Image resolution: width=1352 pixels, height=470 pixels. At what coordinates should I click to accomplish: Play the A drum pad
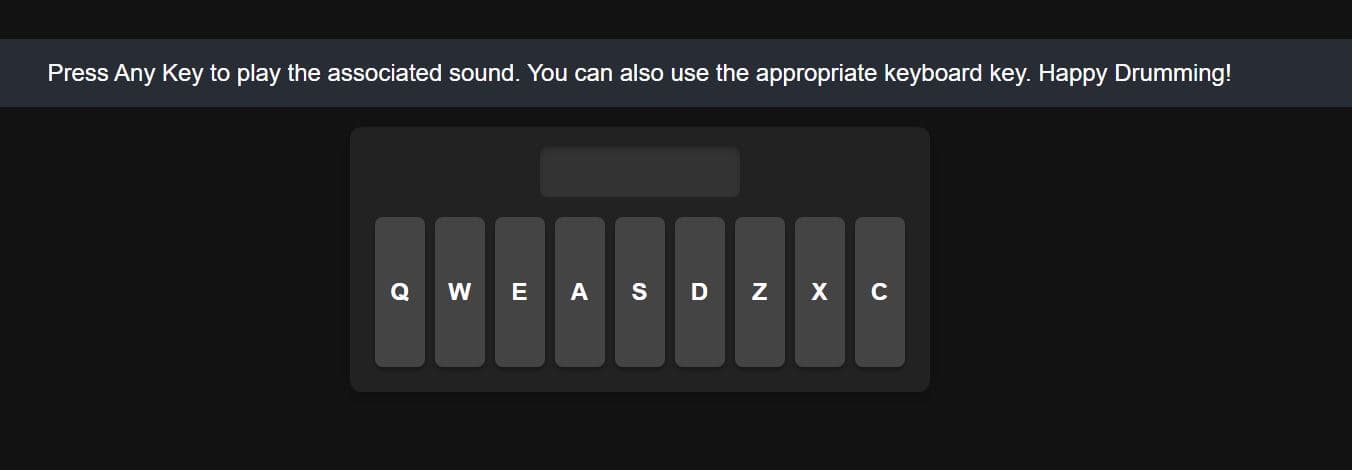(580, 292)
